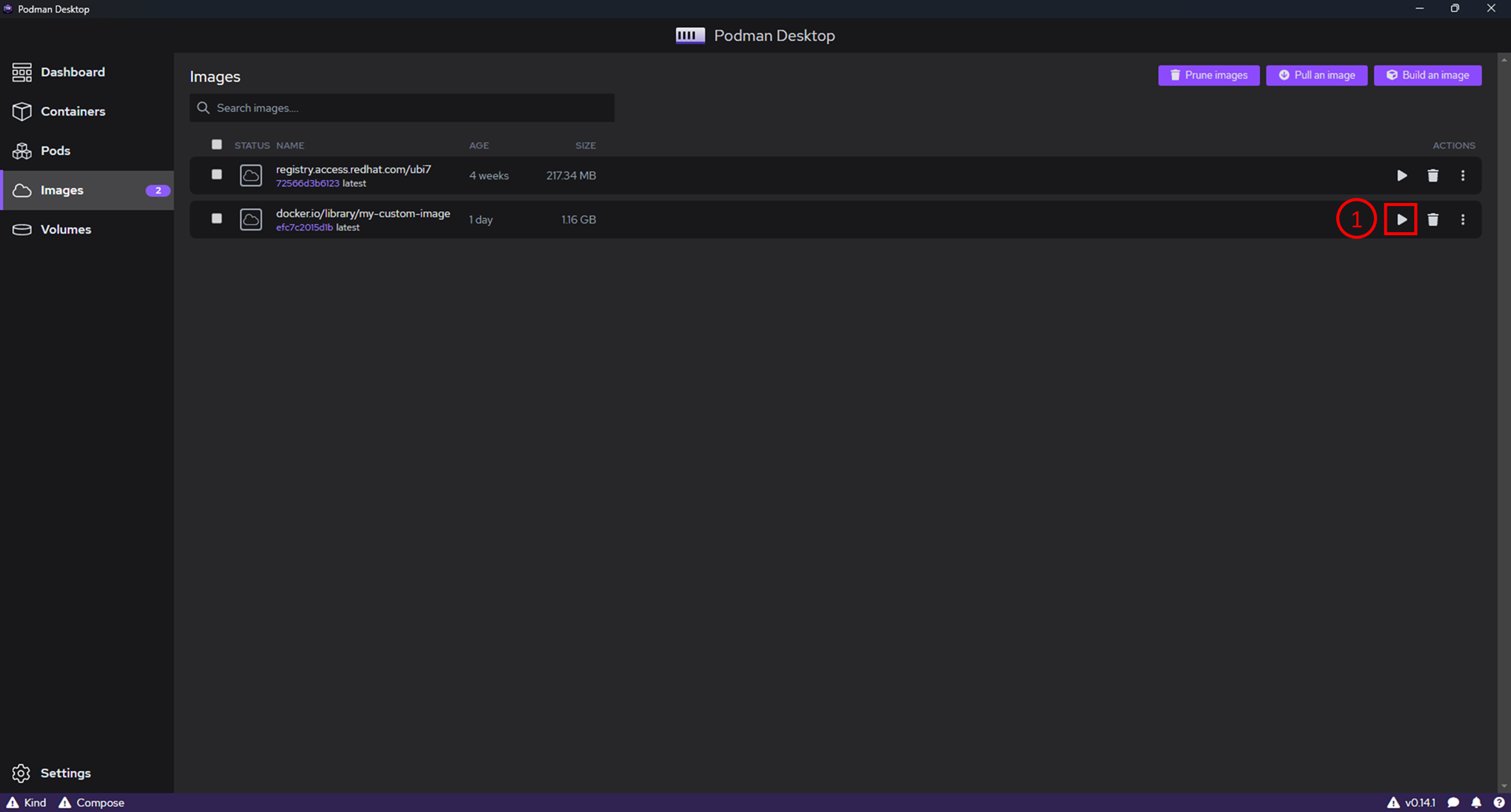Delete my-custom-image via trash icon
The height and width of the screenshot is (812, 1511).
click(x=1433, y=220)
